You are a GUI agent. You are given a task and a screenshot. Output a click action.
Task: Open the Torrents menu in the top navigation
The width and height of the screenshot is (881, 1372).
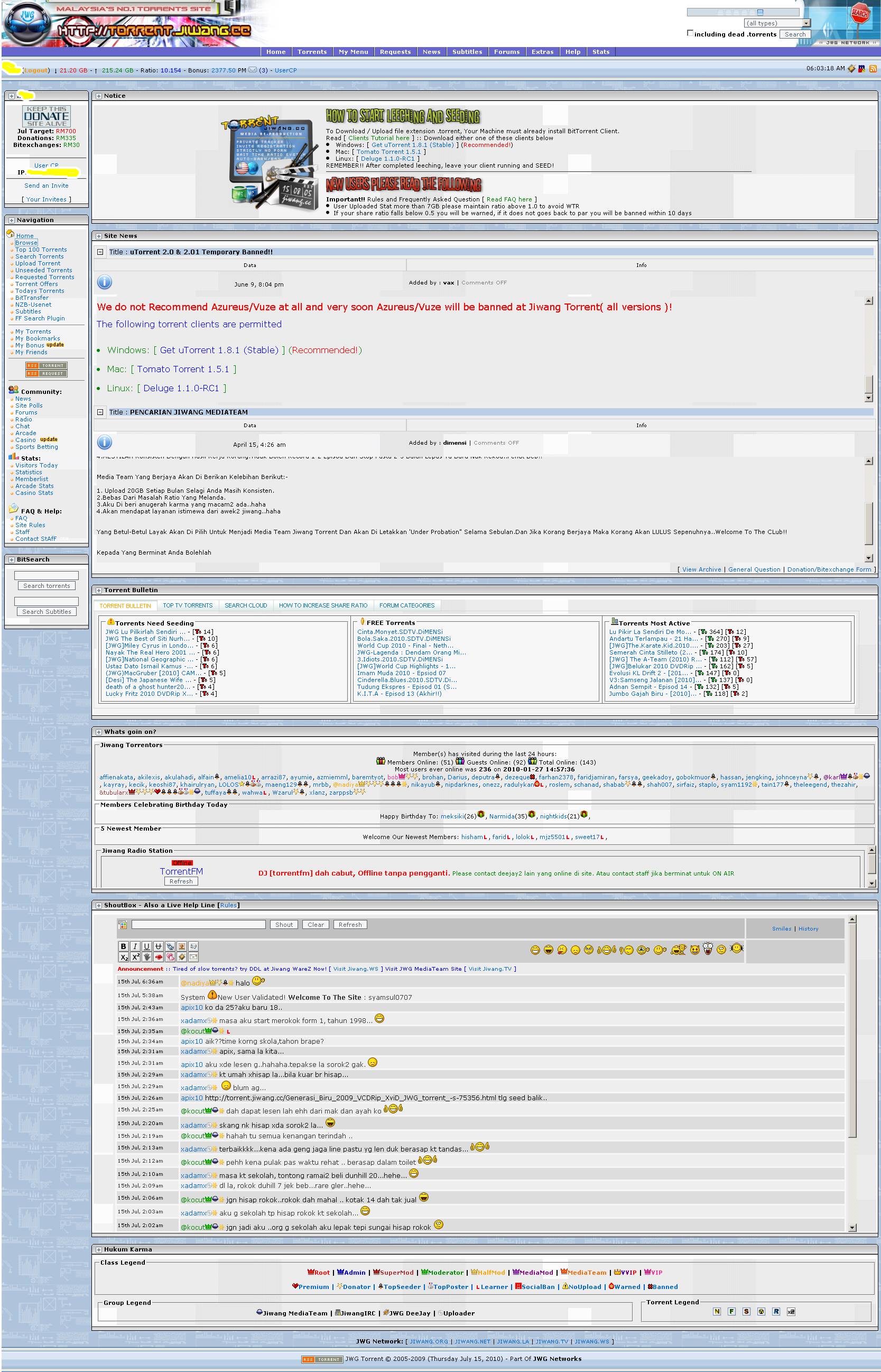[312, 51]
